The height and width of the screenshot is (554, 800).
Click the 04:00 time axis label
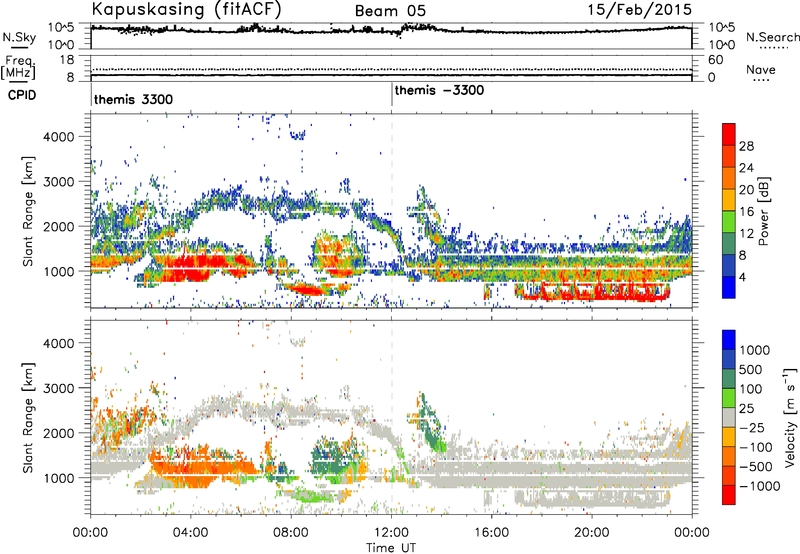click(x=191, y=533)
